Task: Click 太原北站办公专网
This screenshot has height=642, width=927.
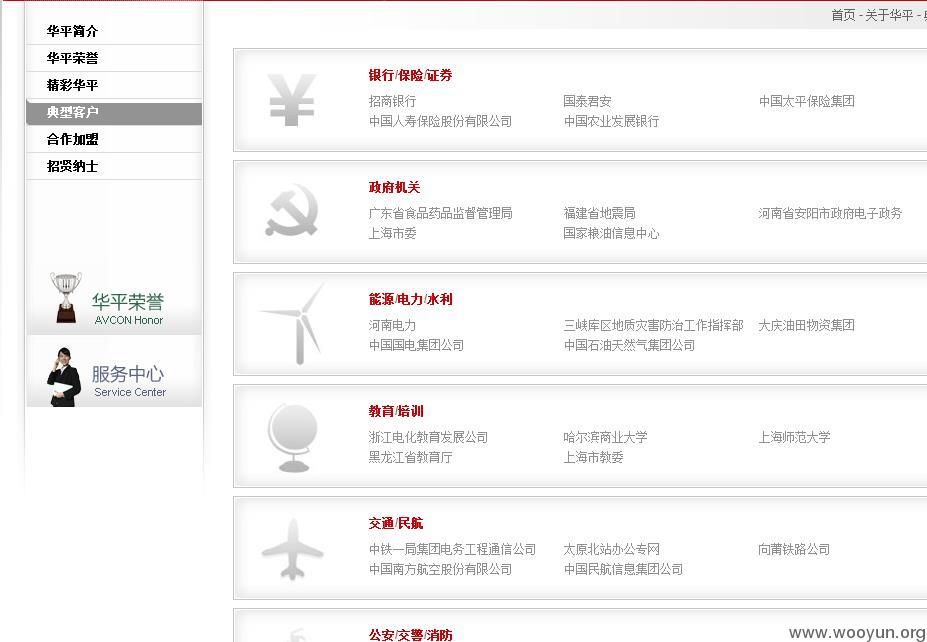Action: tap(611, 549)
